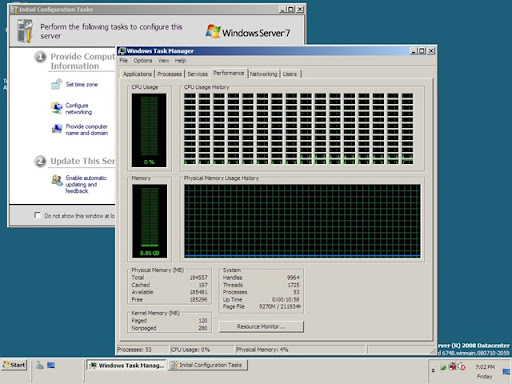Click the red shield security alert tray icon
512x384 pixels.
click(462, 367)
